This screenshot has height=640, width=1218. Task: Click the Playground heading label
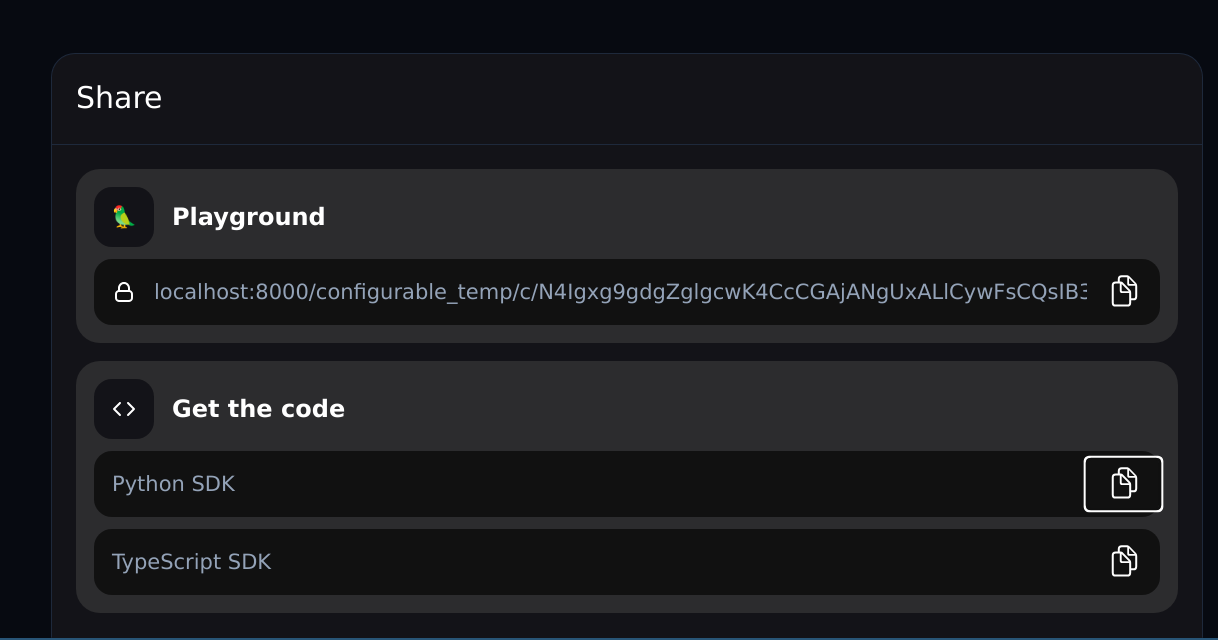pyautogui.click(x=248, y=216)
